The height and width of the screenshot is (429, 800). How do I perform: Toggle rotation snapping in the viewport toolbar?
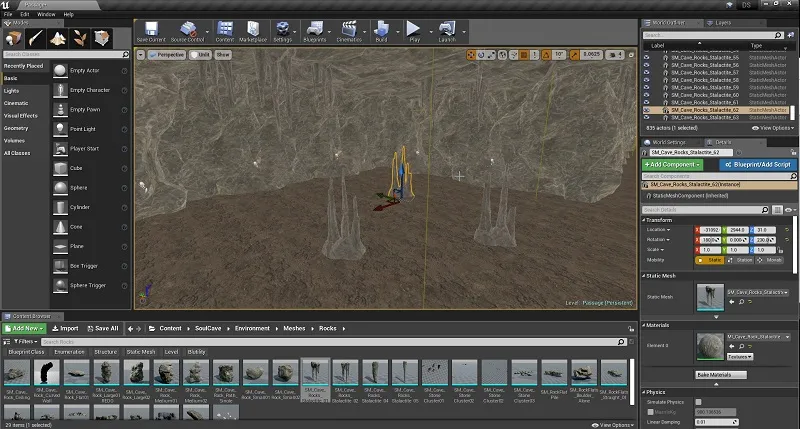(546, 55)
